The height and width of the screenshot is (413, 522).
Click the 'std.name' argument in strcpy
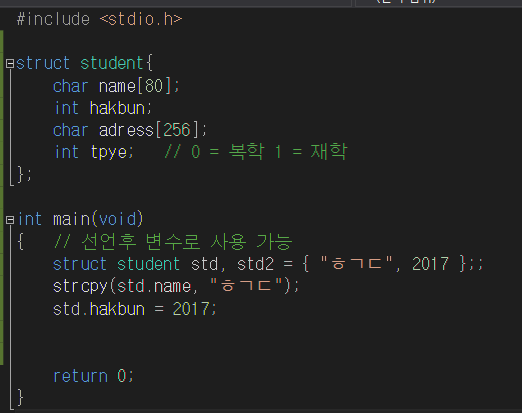coord(154,286)
